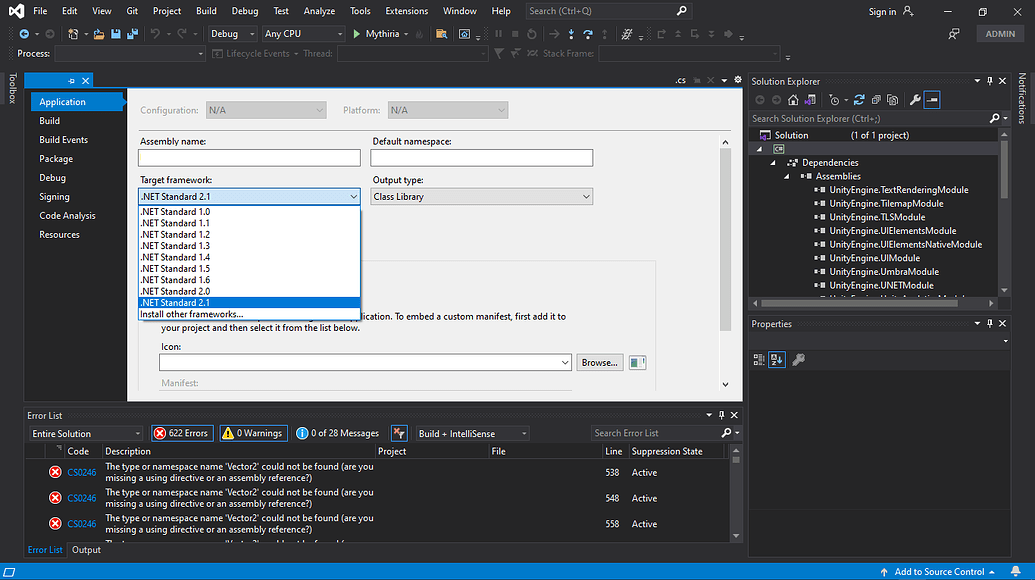Collapse the Dependencies tree node
The height and width of the screenshot is (580, 1035).
773,163
